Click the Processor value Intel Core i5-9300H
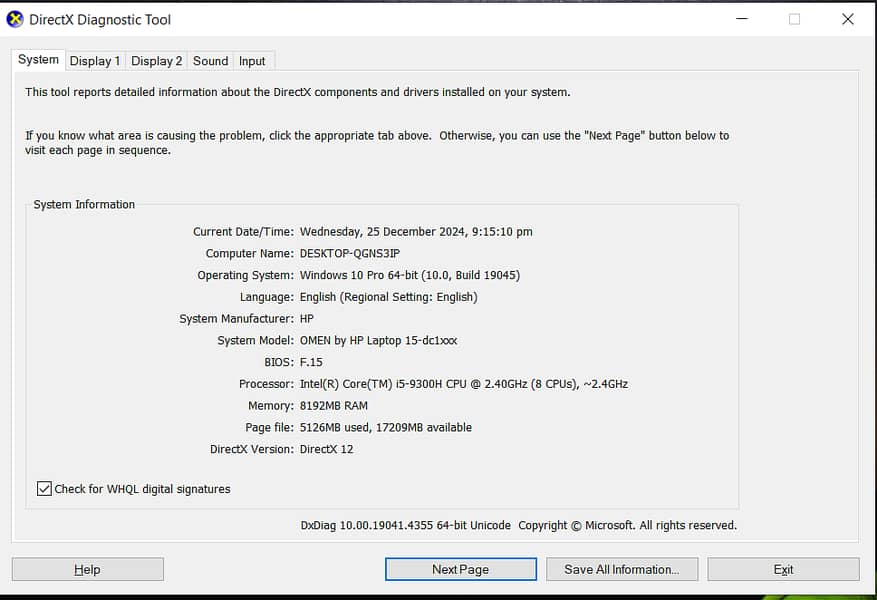Image resolution: width=877 pixels, height=600 pixels. click(463, 384)
